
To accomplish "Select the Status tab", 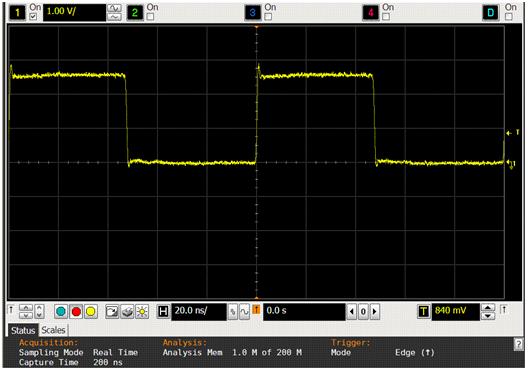I will pos(23,330).
